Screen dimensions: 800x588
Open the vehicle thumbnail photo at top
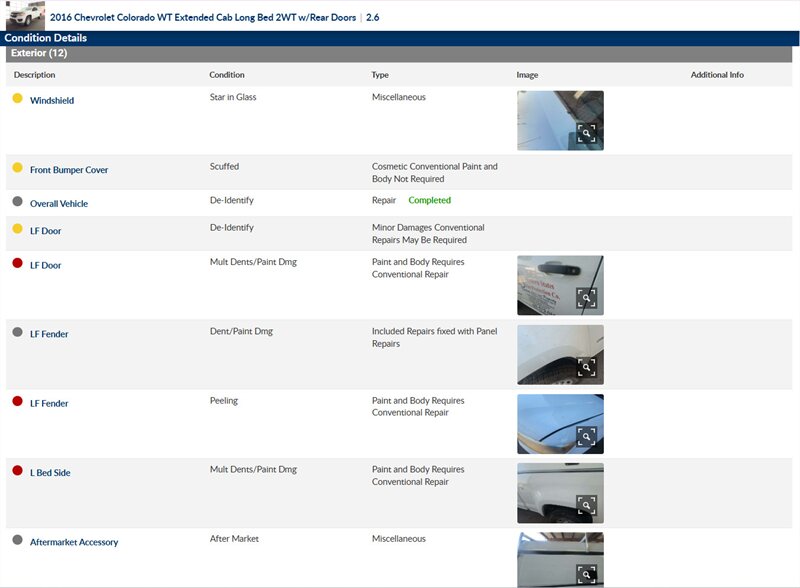coord(25,15)
